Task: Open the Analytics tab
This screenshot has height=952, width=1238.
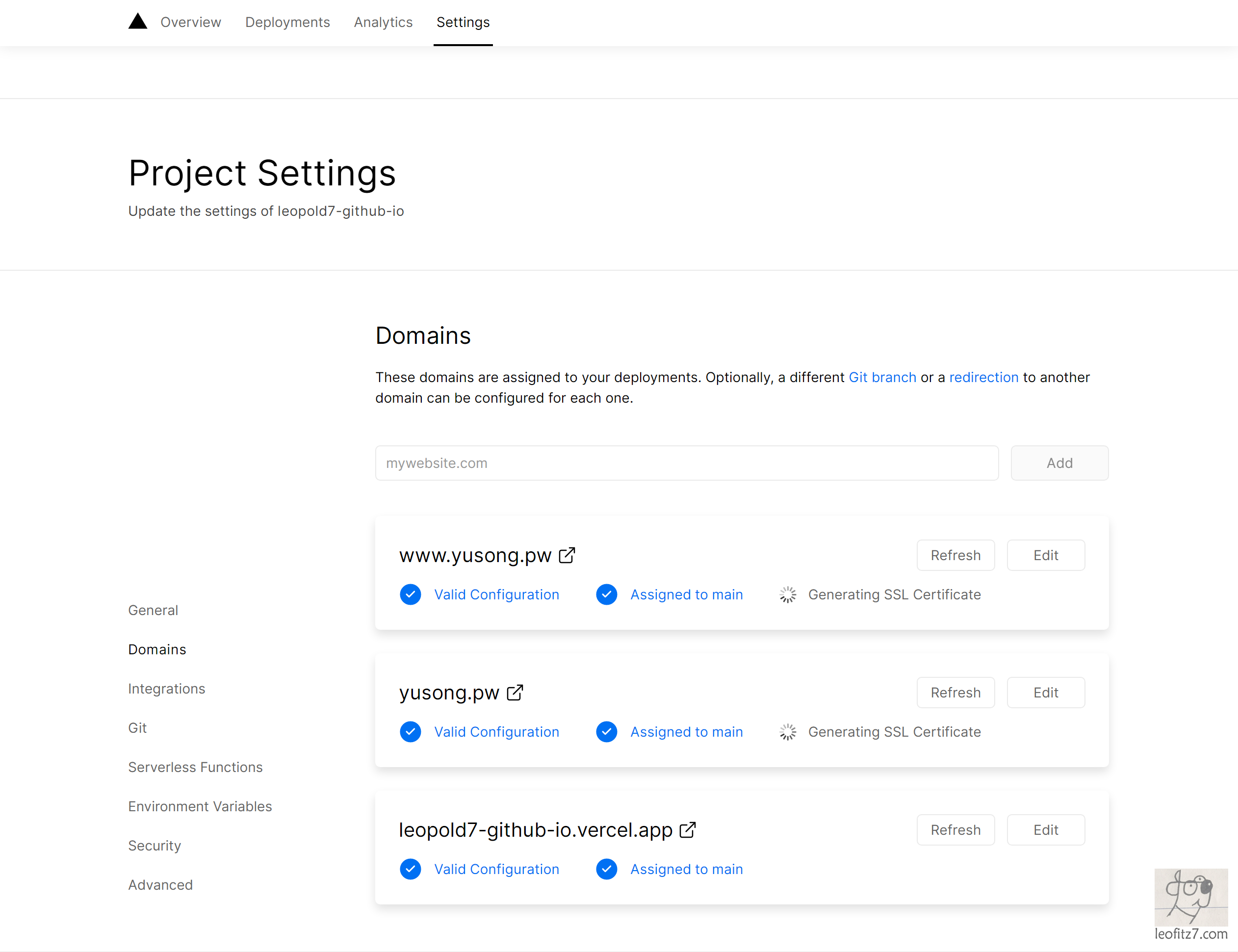Action: pyautogui.click(x=383, y=22)
